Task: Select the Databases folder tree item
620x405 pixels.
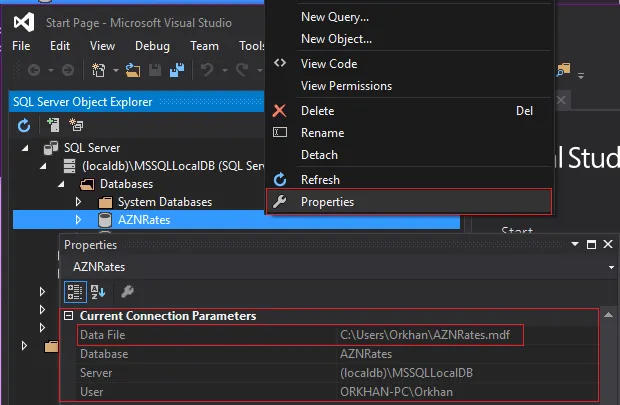Action: [127, 184]
